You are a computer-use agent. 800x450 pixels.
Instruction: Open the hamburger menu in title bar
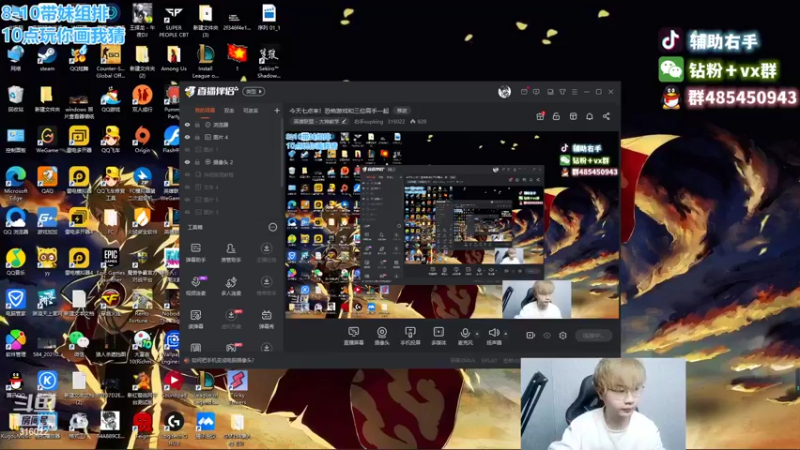point(574,92)
